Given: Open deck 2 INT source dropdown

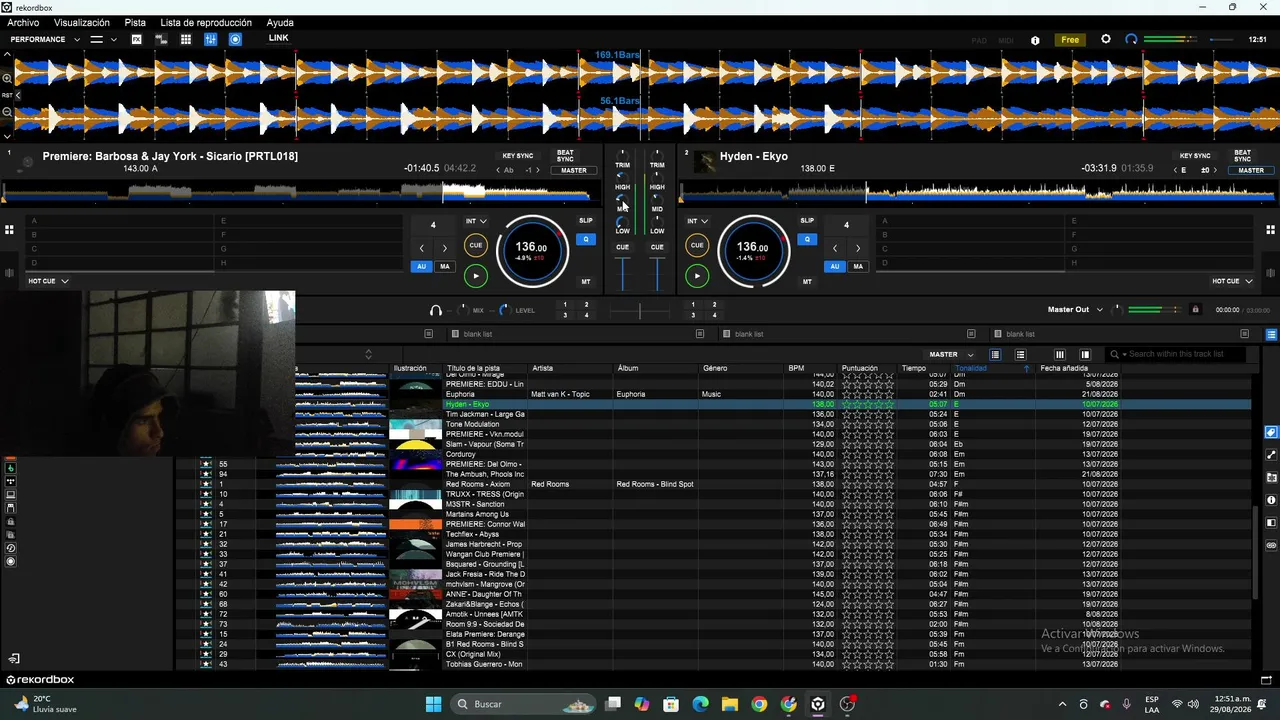Looking at the screenshot, I should pos(697,221).
